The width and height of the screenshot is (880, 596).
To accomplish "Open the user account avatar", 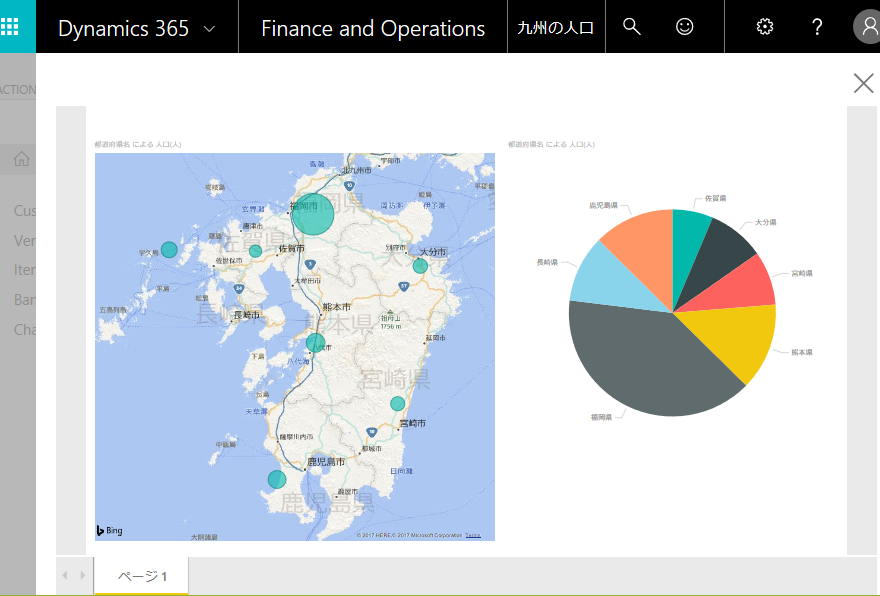I will tap(866, 27).
